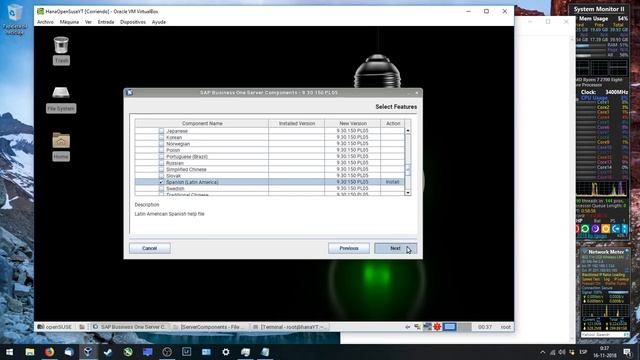
Task: Click the blue monitor icon in Windows taskbar
Action: pos(147,352)
